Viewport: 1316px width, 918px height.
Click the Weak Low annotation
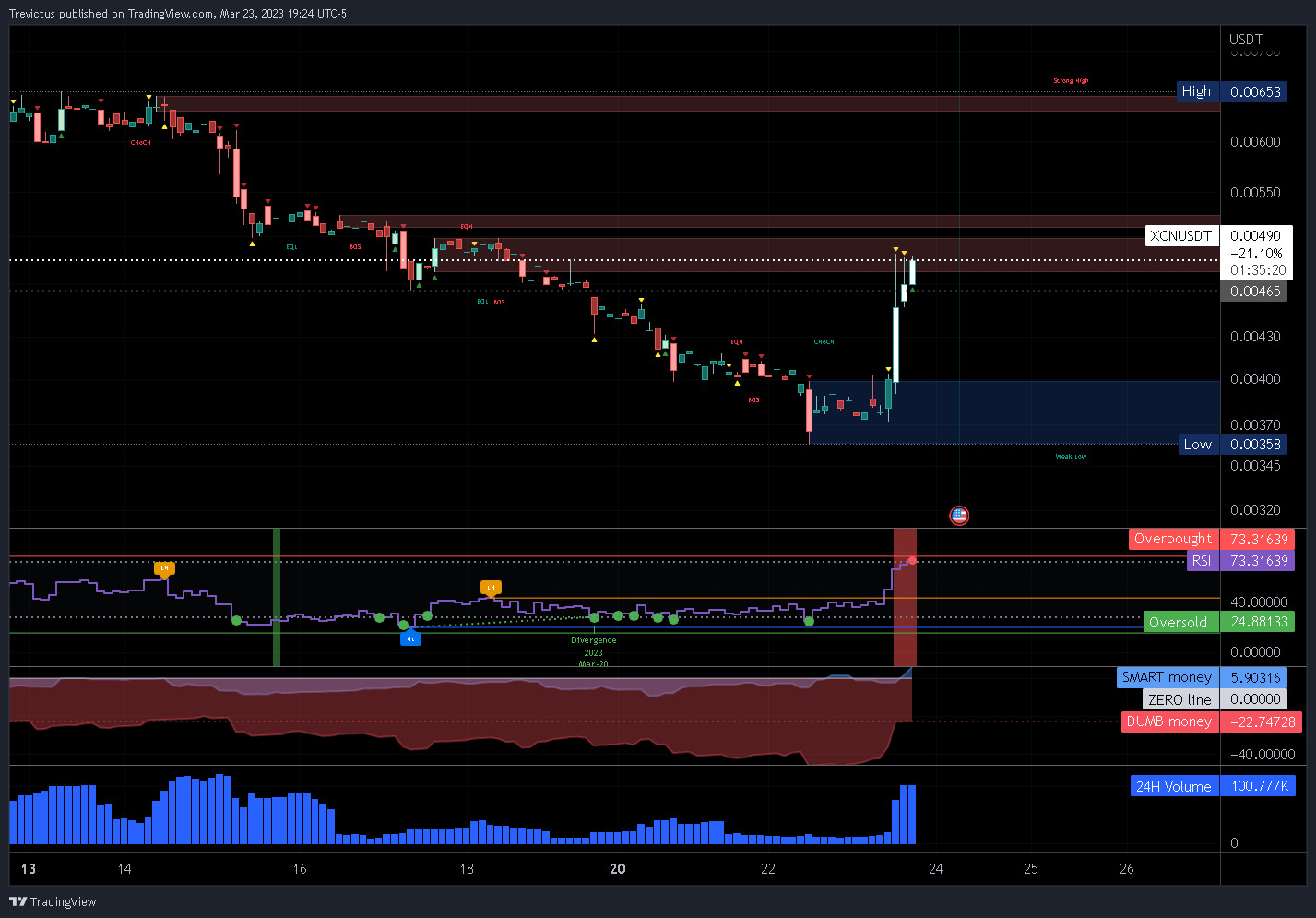point(1071,457)
